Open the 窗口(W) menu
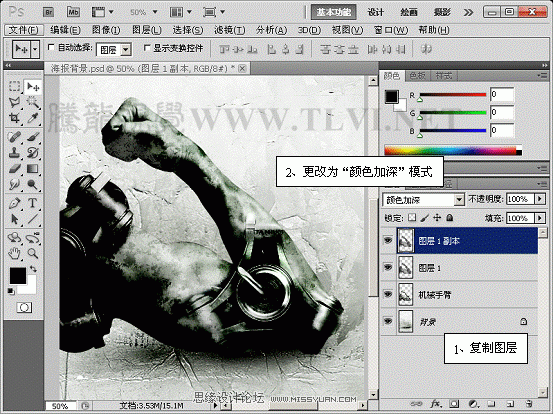 pos(391,30)
